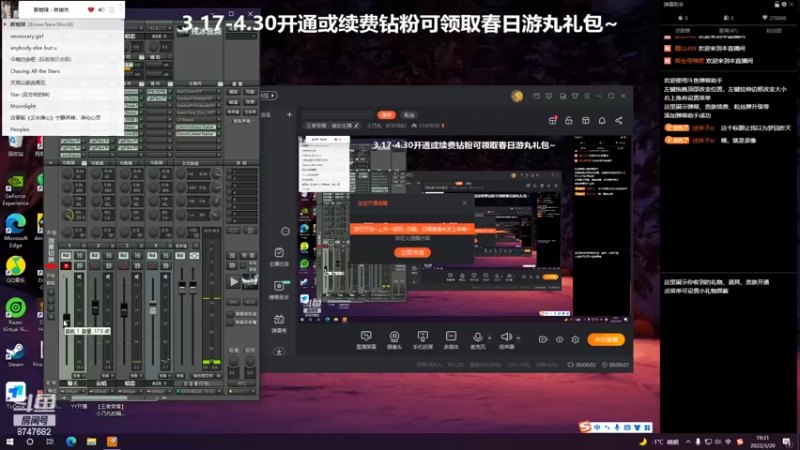Click the Aux 1 track volume fader
Image resolution: width=800 pixels, height=450 pixels.
(x=153, y=308)
